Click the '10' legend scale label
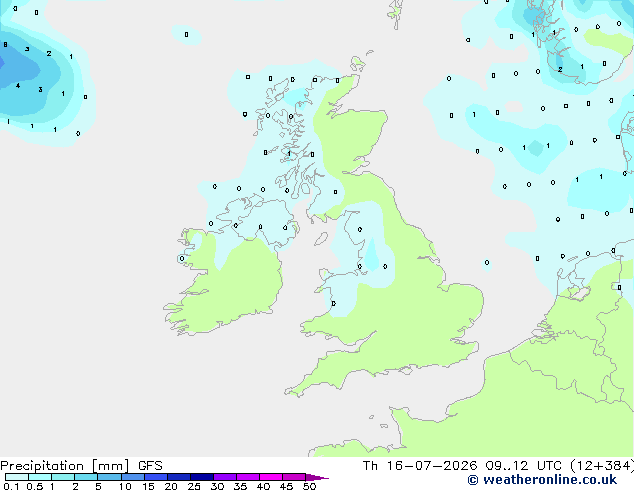The image size is (634, 490). pos(125,486)
